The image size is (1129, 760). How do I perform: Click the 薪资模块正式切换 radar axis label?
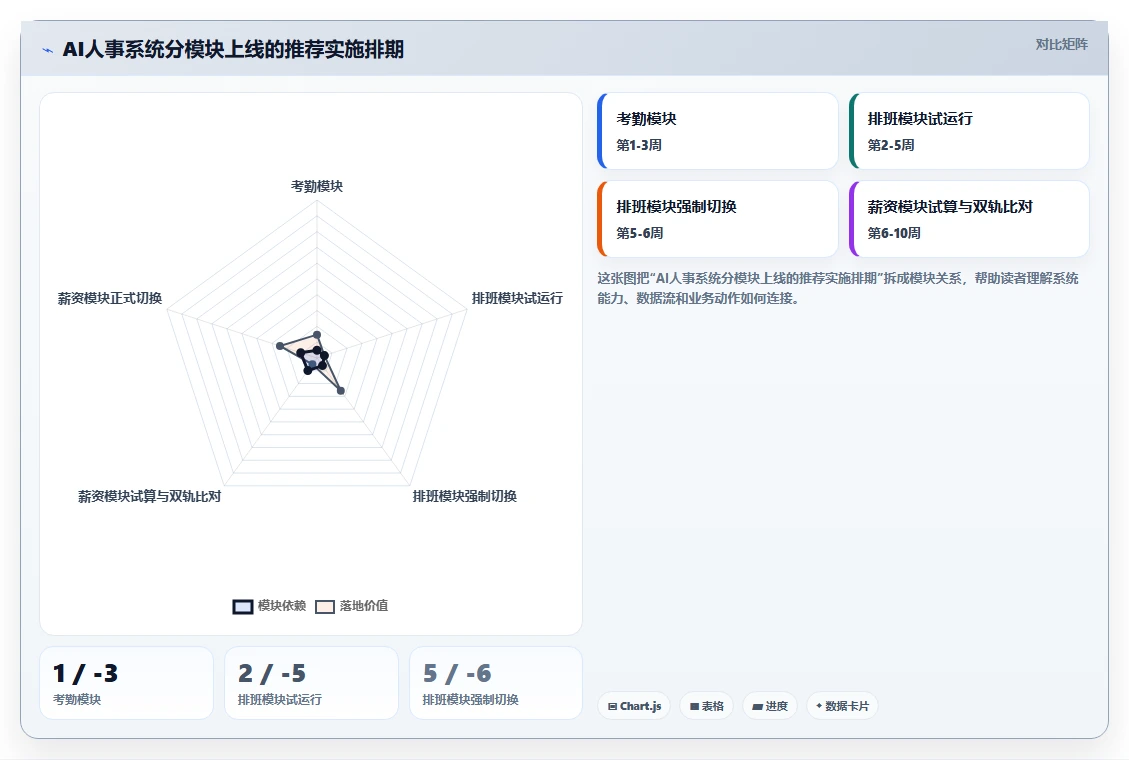click(x=109, y=298)
